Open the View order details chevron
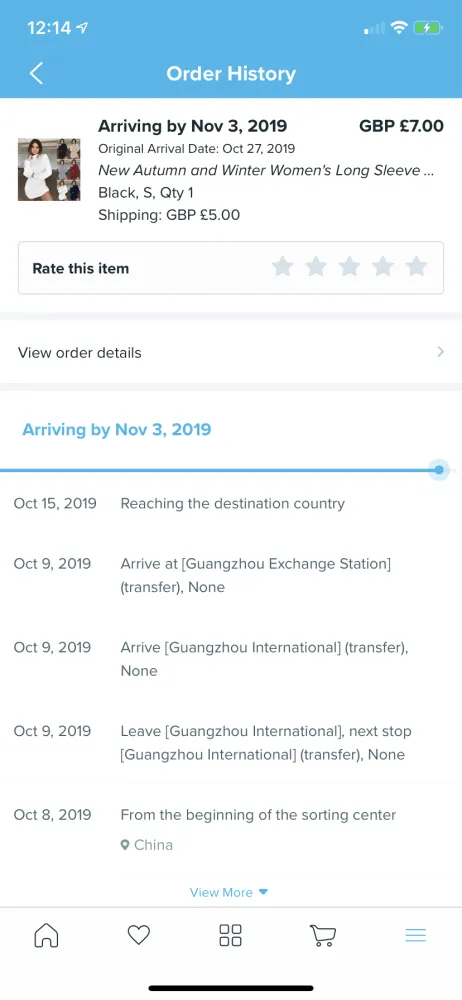This screenshot has height=1000, width=462. 440,352
